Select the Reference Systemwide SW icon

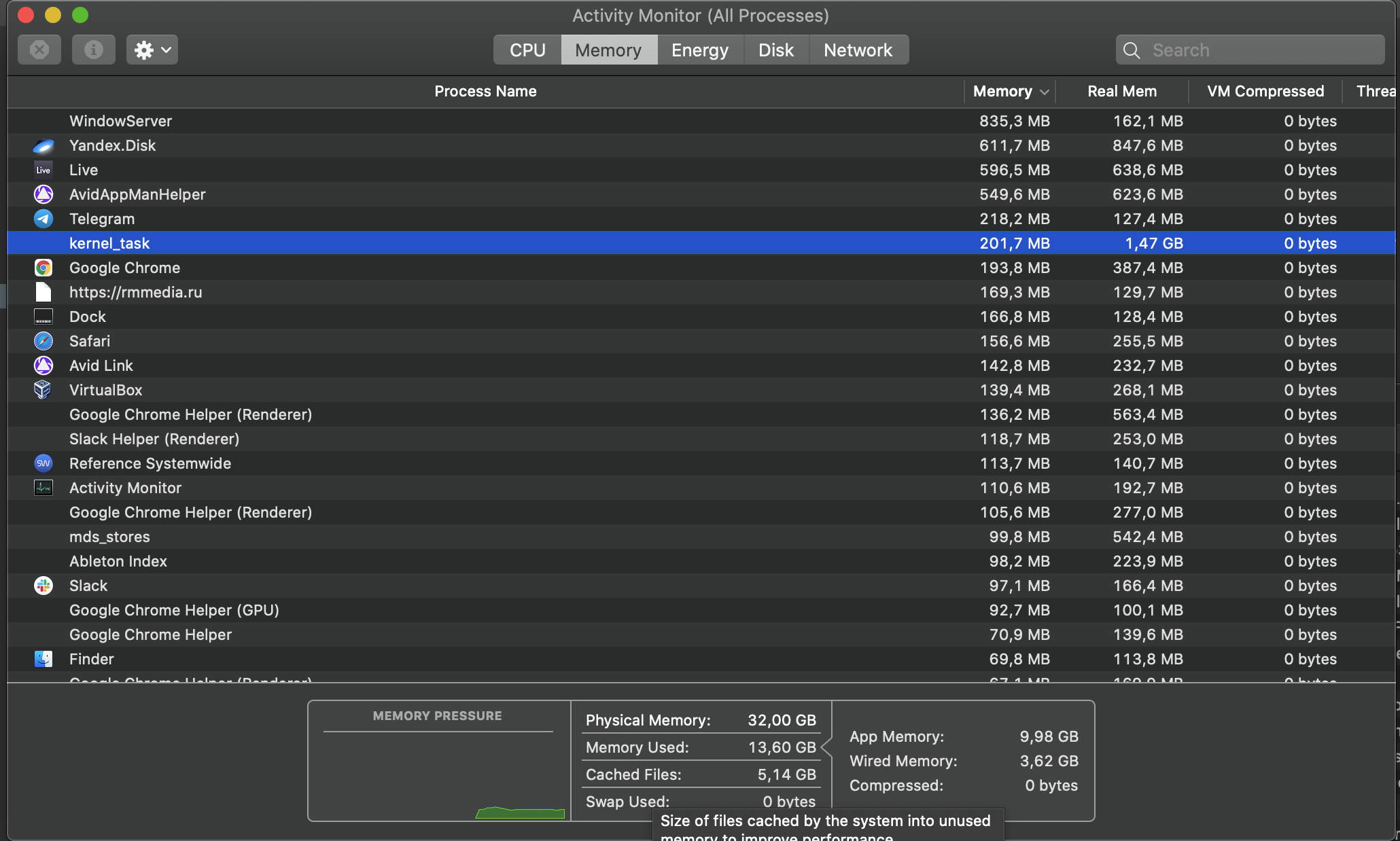coord(43,463)
